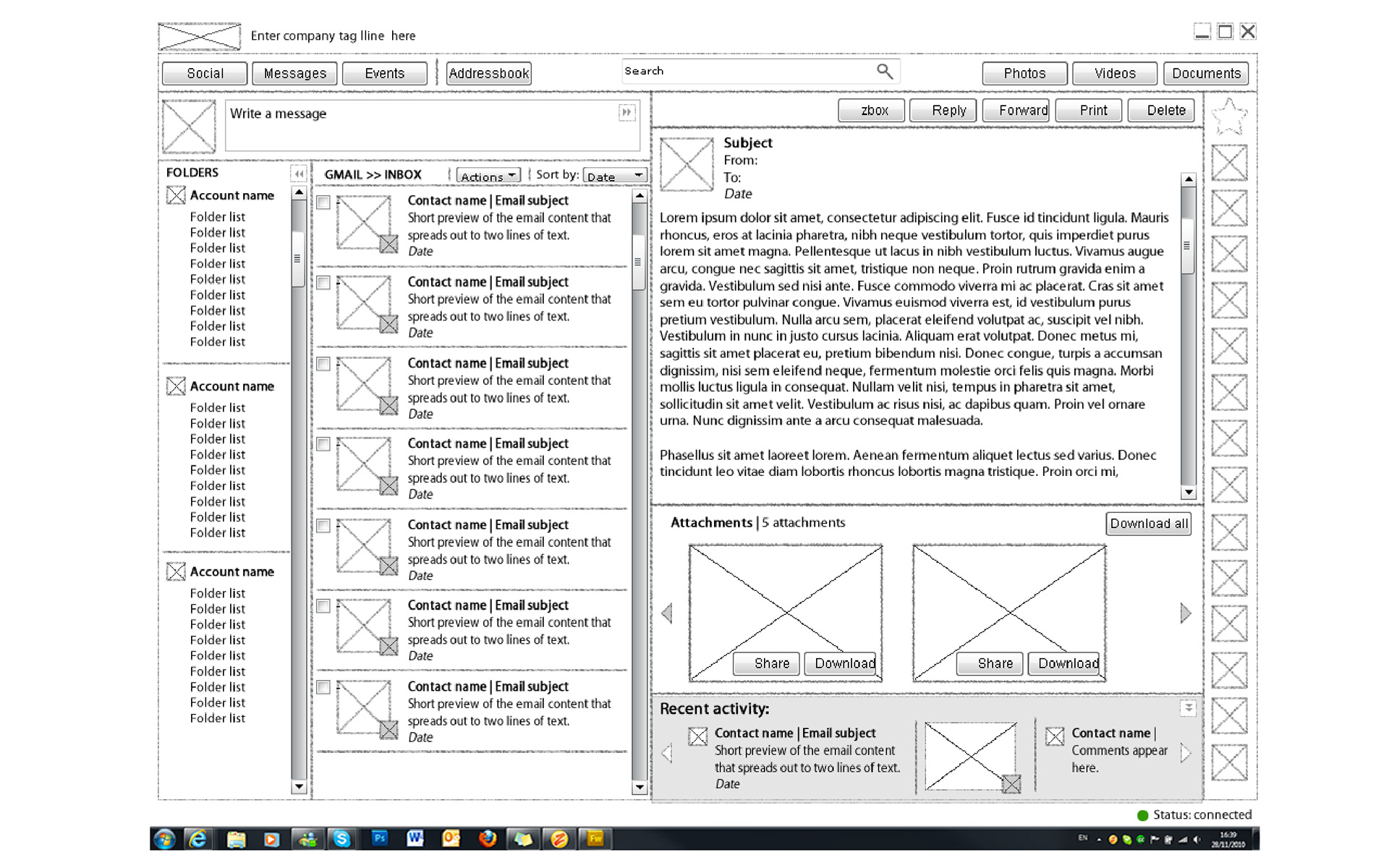
Task: Open the Social tab
Action: (205, 73)
